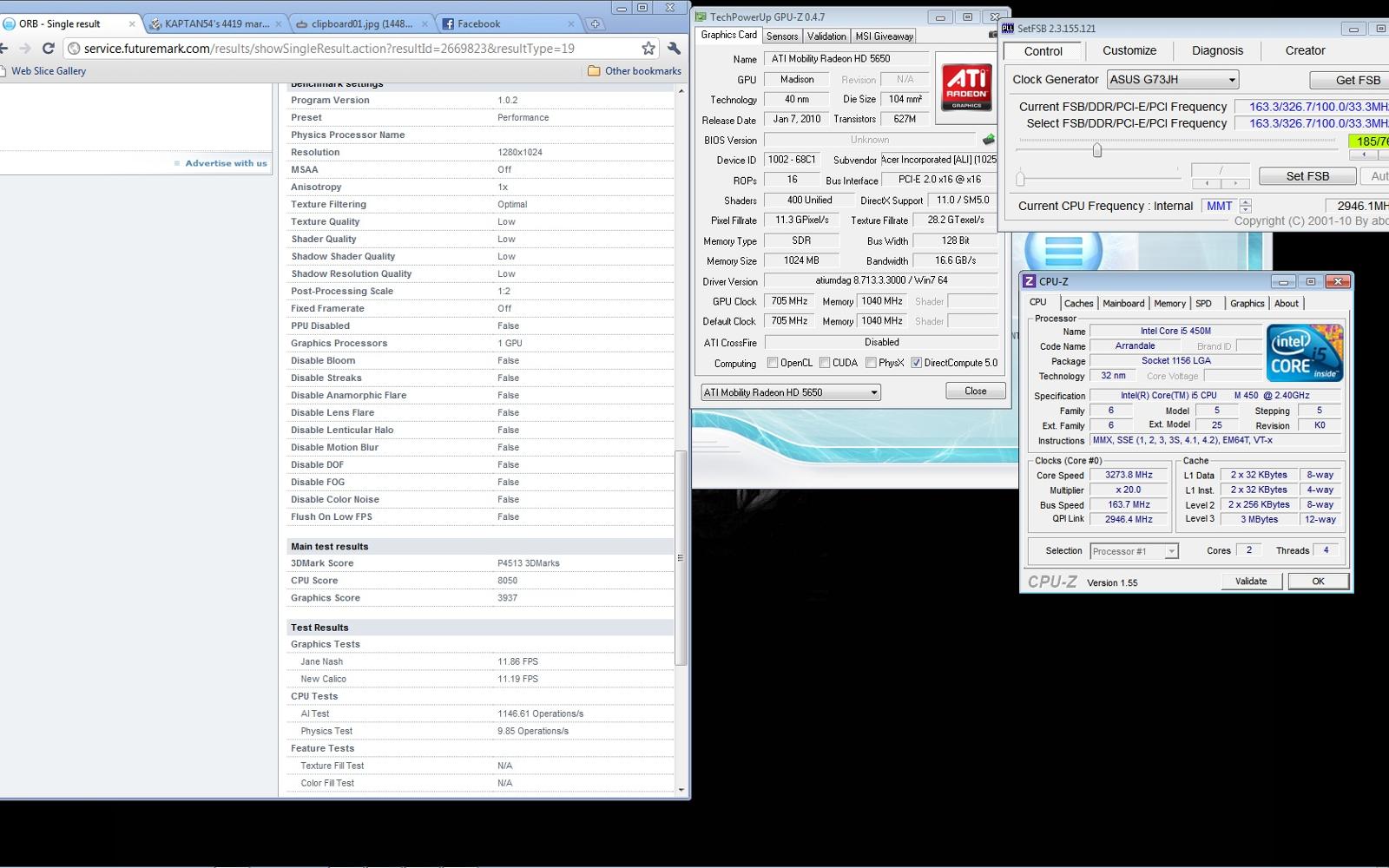Click the OK button in CPU-Z
Viewport: 1389px width, 868px height.
(x=1318, y=582)
